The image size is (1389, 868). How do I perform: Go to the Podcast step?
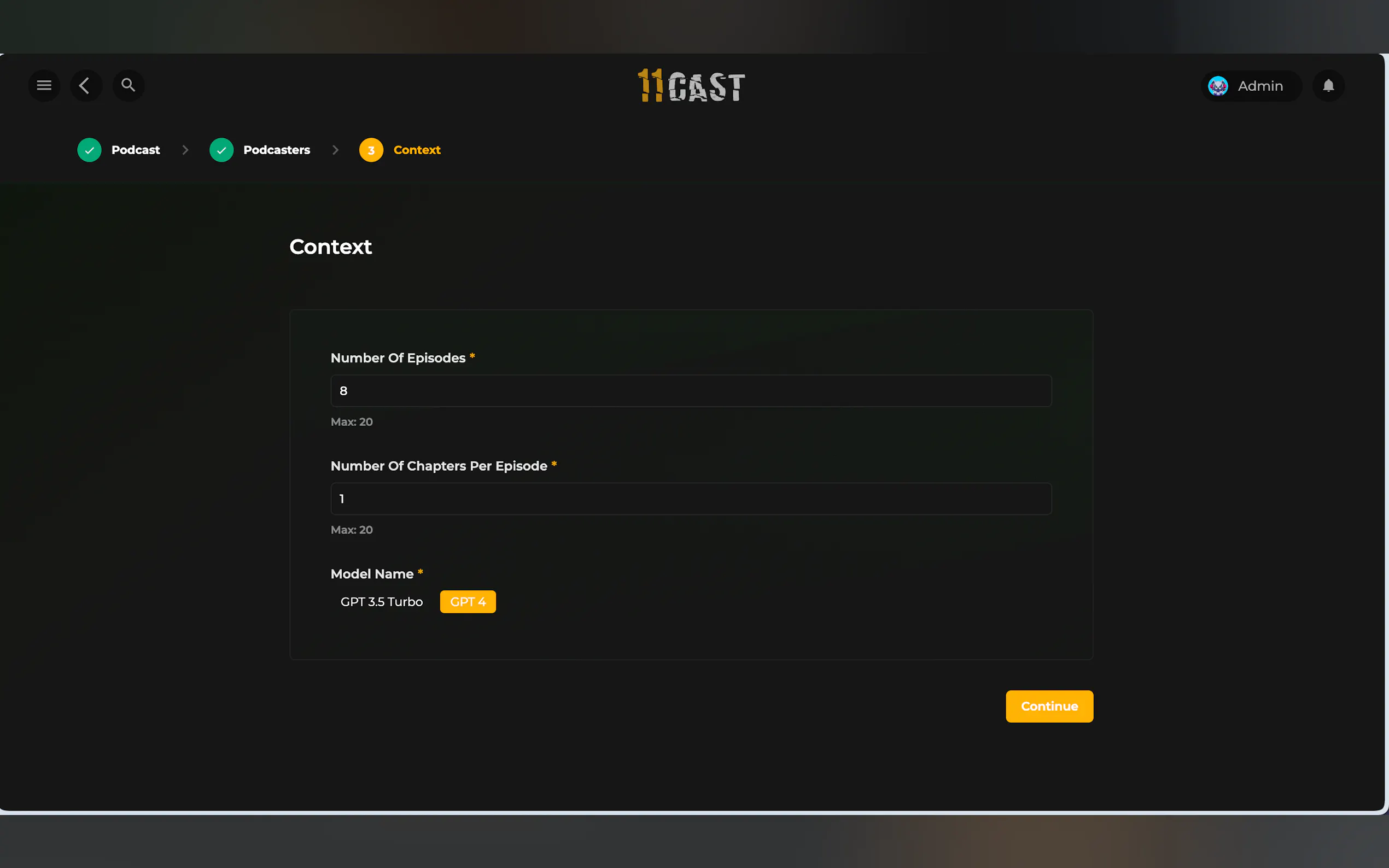coord(136,150)
